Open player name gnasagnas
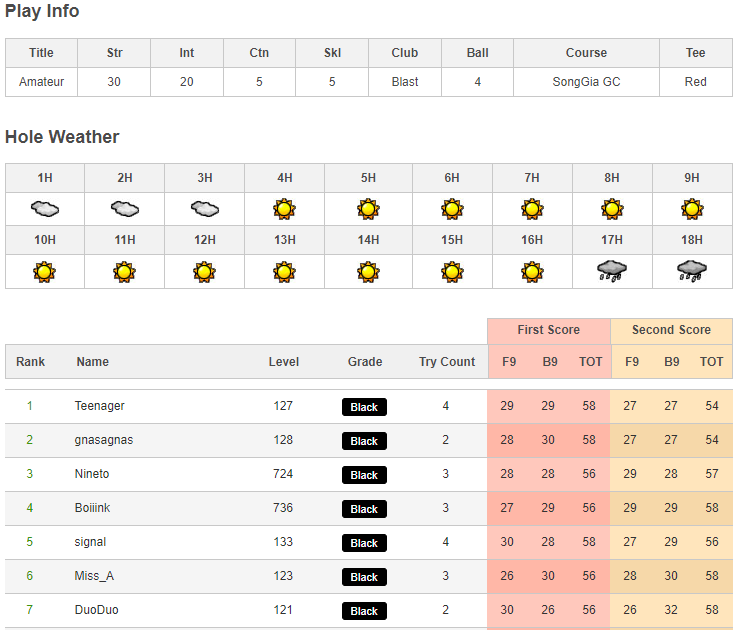Screen dimensions: 741x630 pyautogui.click(x=104, y=440)
